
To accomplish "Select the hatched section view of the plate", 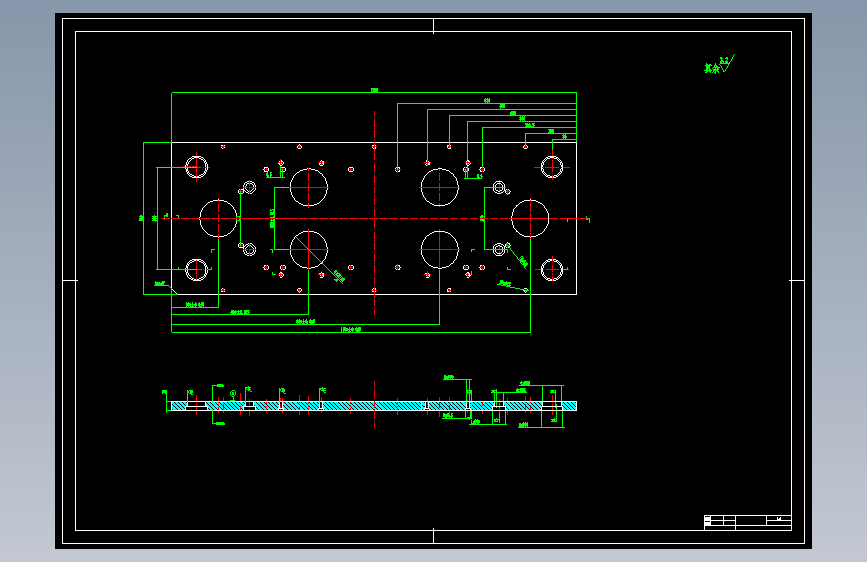I will click(x=374, y=406).
